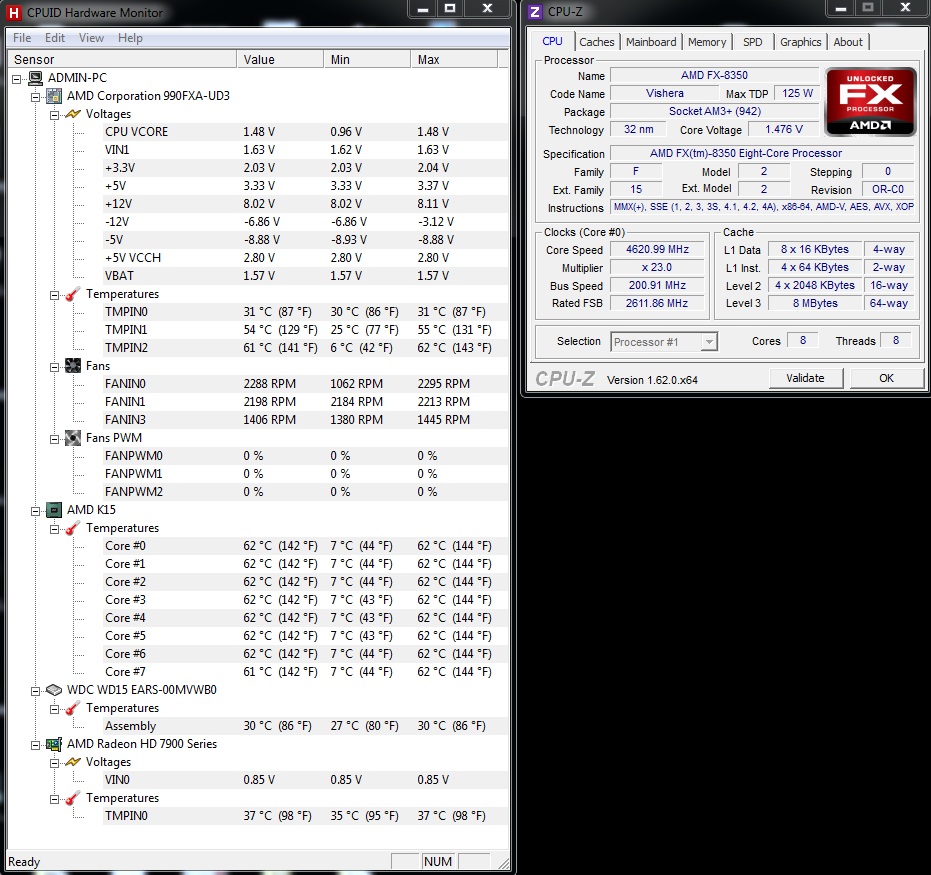Viewport: 931px width, 875px height.
Task: Click the Hardware Monitor red H title icon
Action: (13, 12)
